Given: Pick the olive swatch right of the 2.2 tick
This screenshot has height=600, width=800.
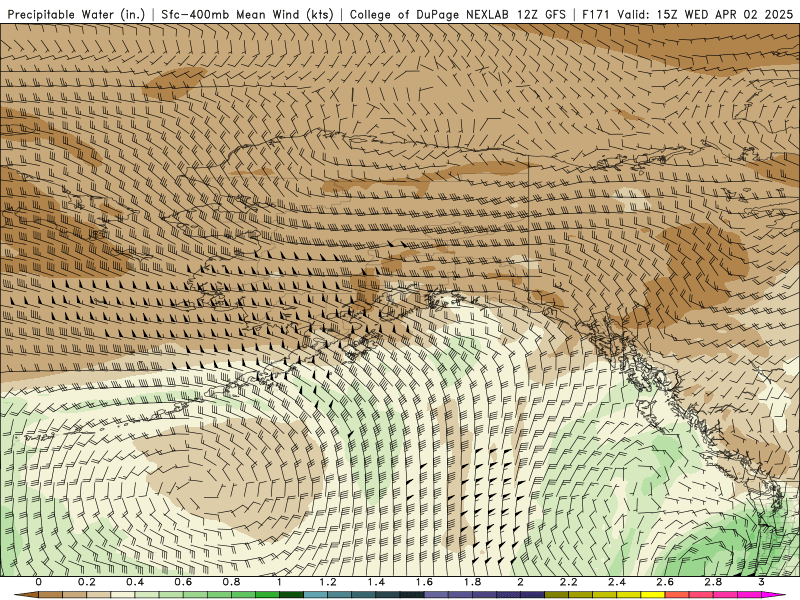Looking at the screenshot, I should [581, 595].
